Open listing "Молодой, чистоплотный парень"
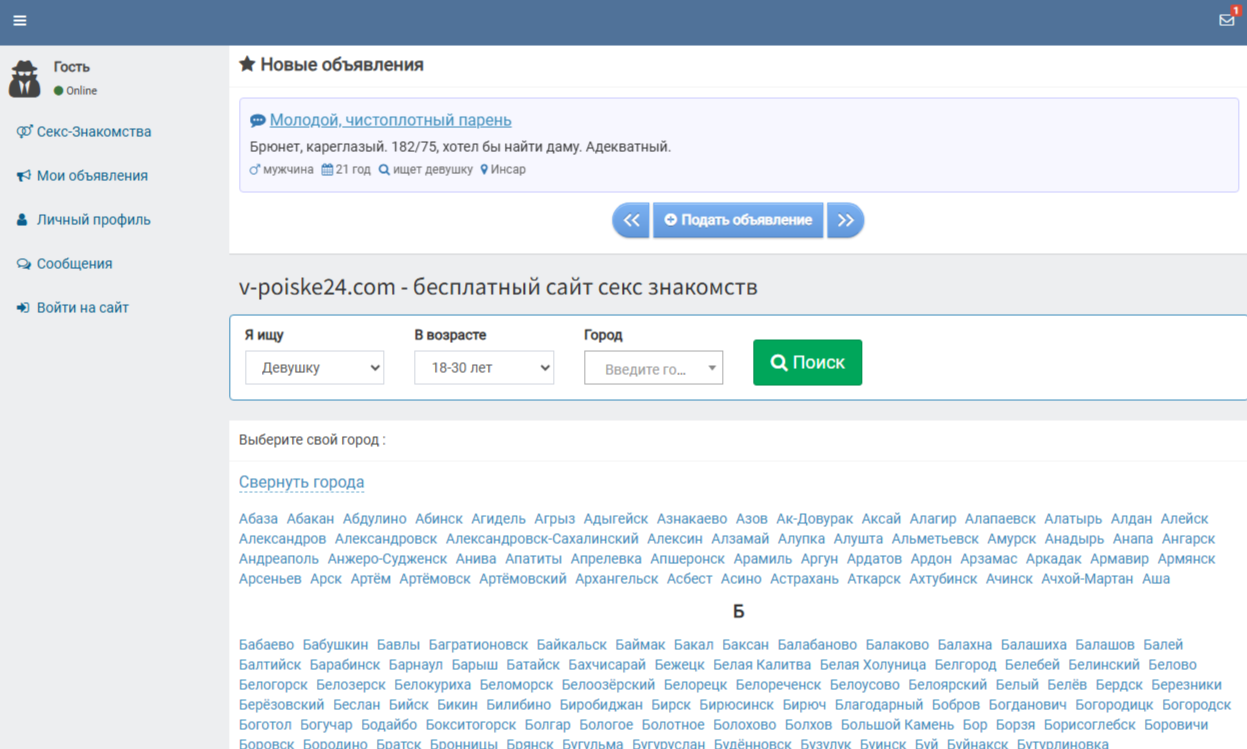The height and width of the screenshot is (749, 1247). click(390, 120)
